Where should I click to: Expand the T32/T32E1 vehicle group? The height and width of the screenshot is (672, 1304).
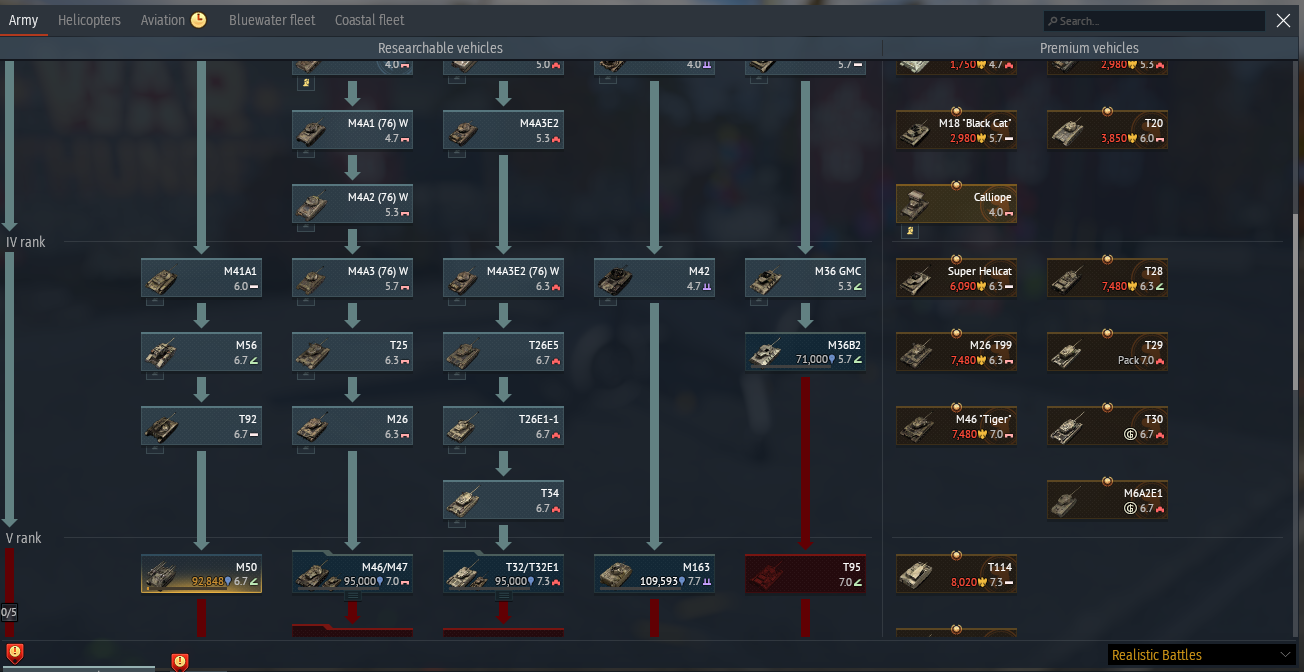pyautogui.click(x=503, y=596)
